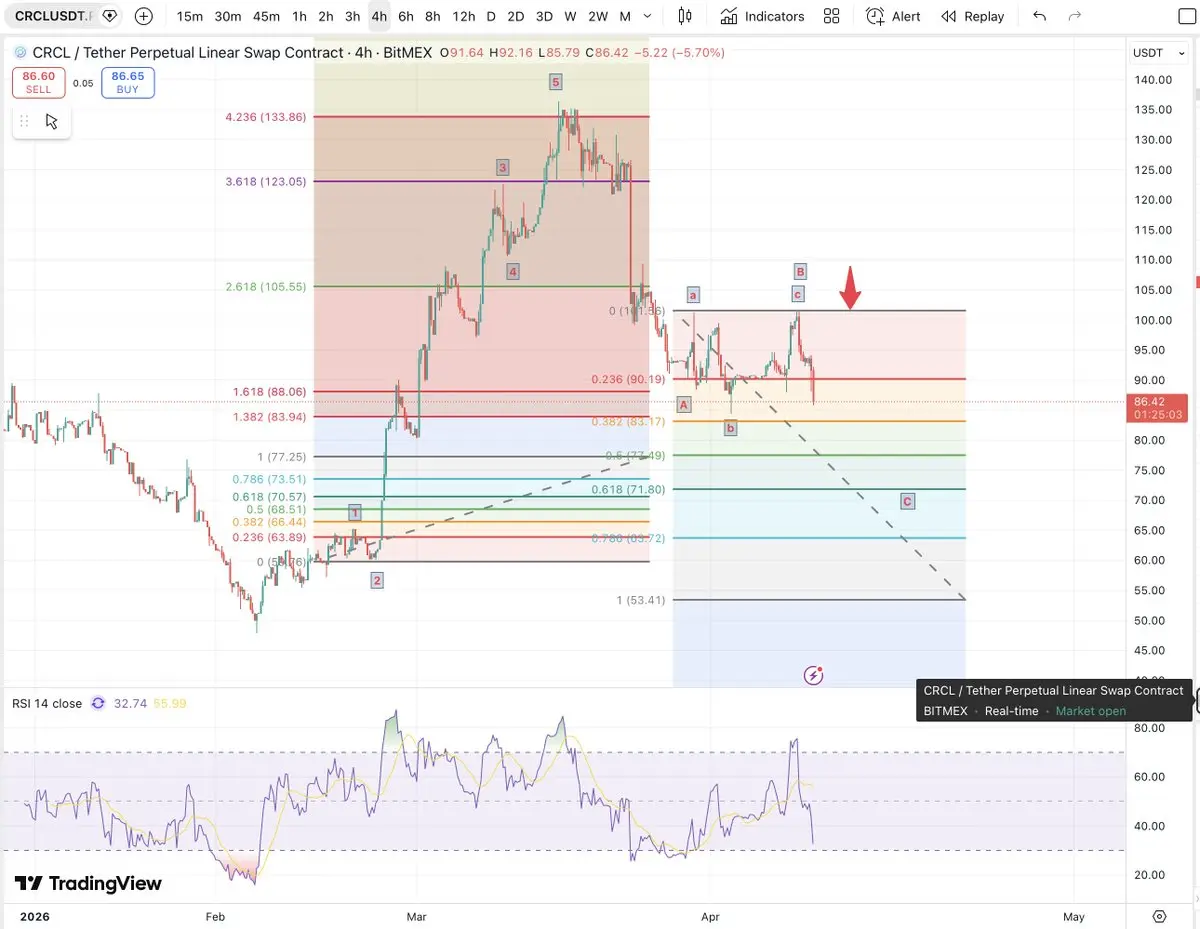
Task: Click the 140.00 price scale label
Action: click(x=1153, y=80)
